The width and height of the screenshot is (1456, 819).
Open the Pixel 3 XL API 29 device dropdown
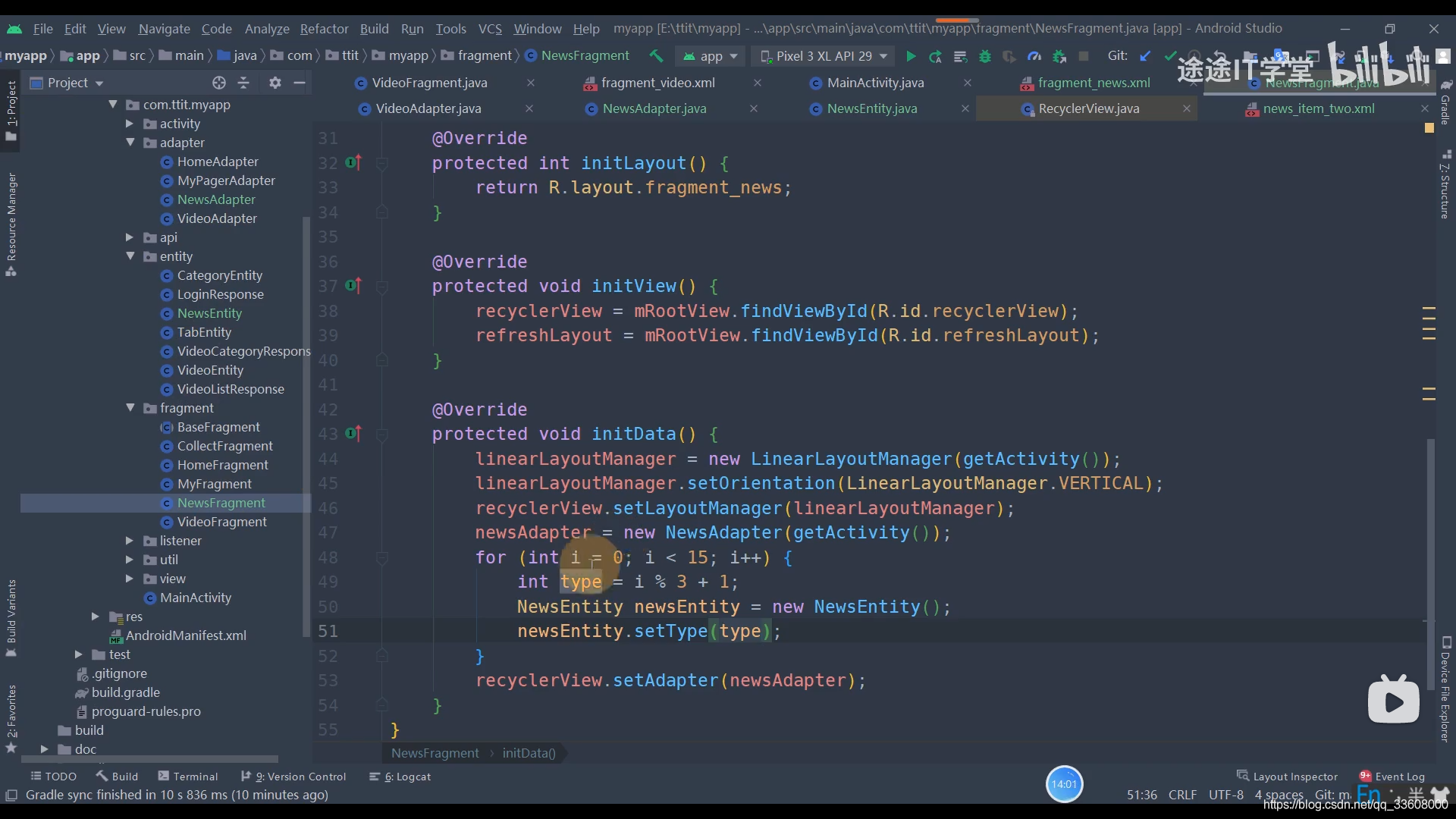coord(823,56)
